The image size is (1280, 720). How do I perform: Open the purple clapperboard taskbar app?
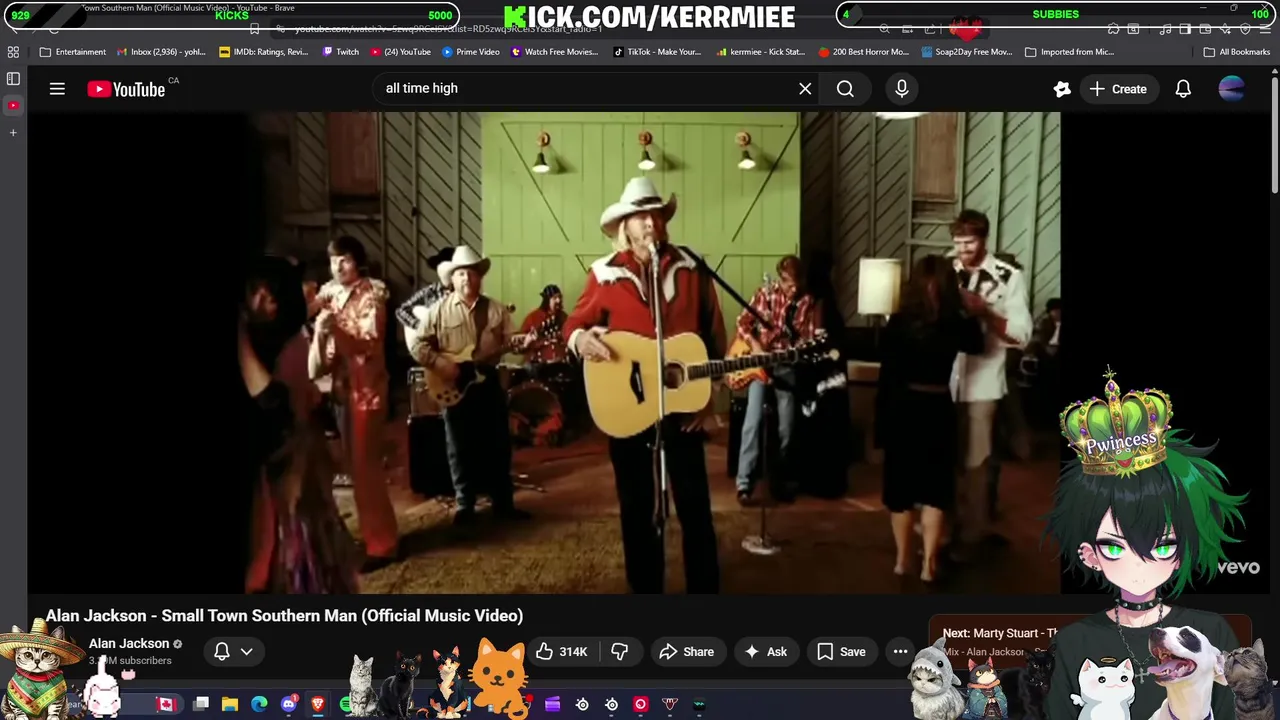pos(552,704)
